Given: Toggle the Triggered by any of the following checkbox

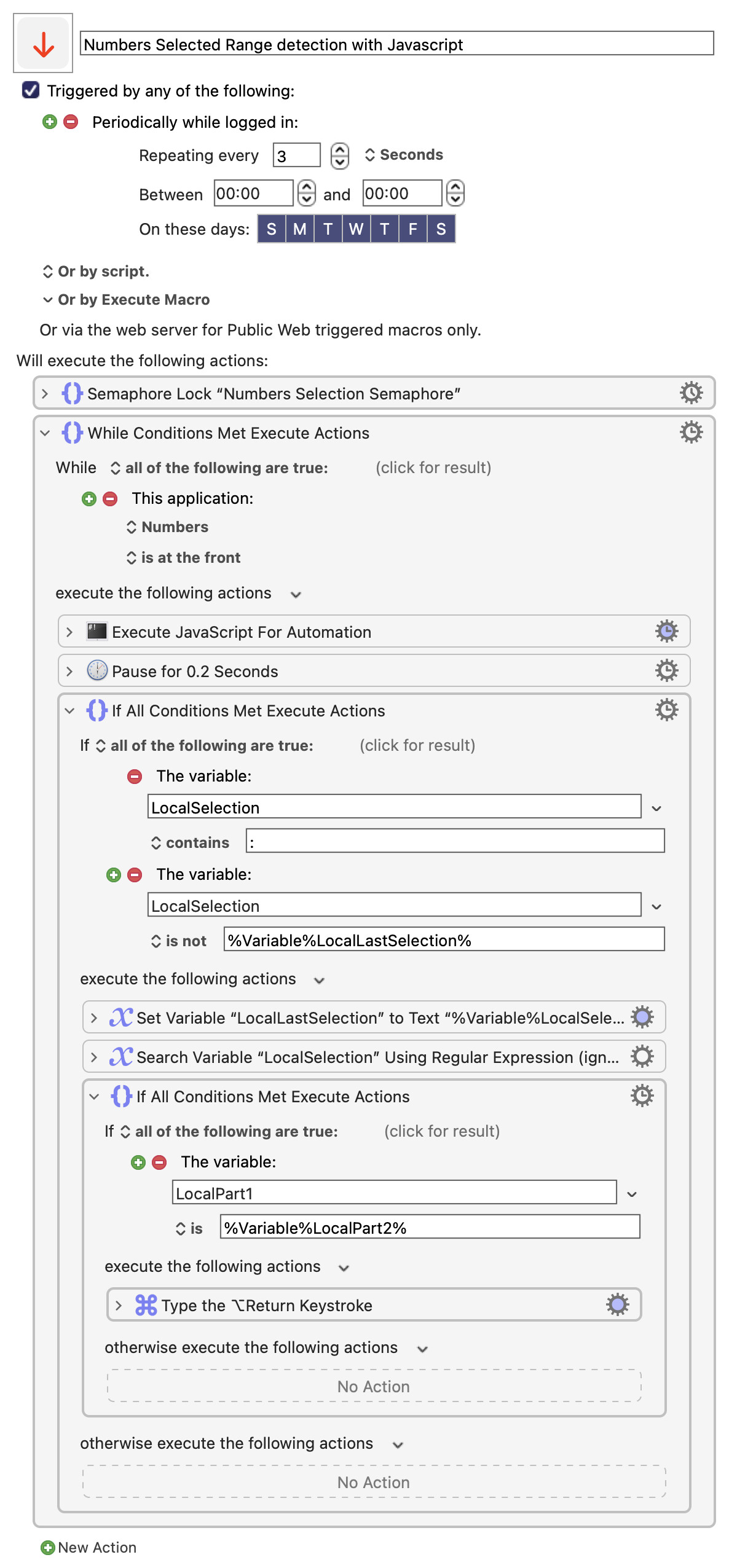Looking at the screenshot, I should 31,90.
